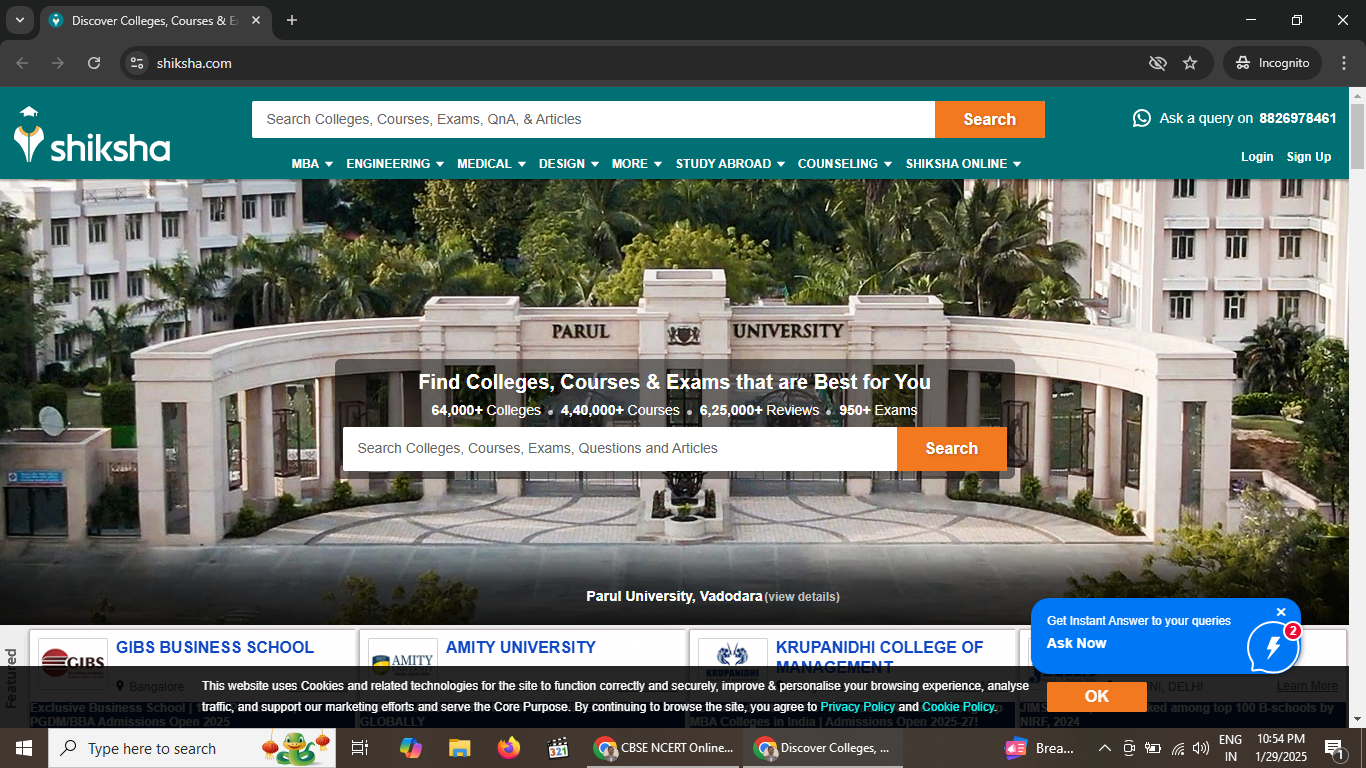Screen dimensions: 1366x768
Task: Click the Incognito indicator button
Action: pos(1272,63)
